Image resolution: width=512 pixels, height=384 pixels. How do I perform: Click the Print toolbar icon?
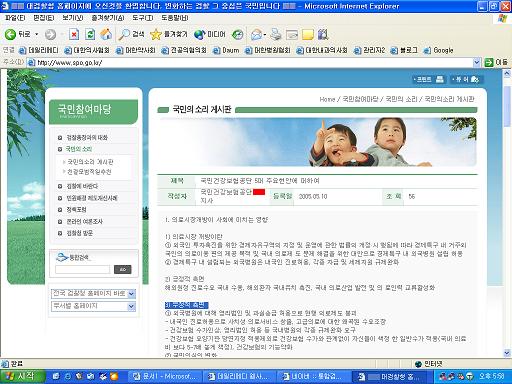276,34
